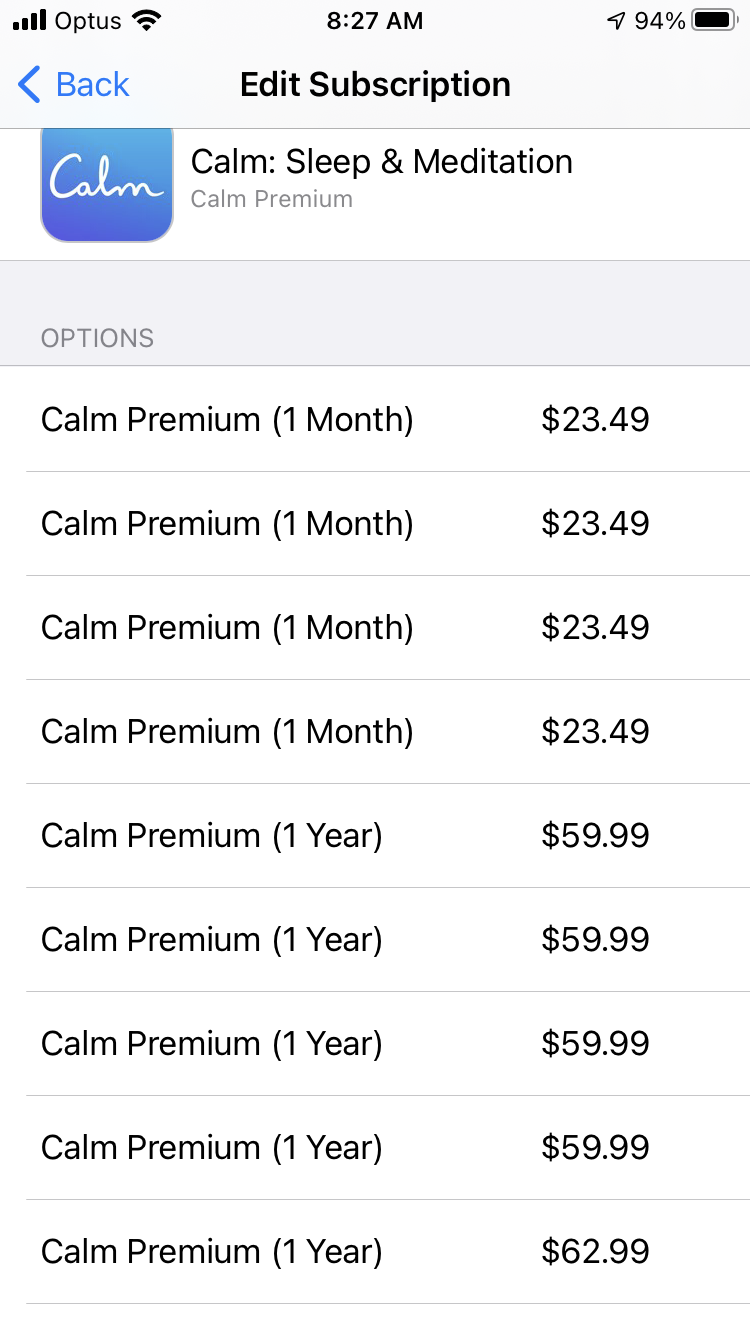Select the second Calm Premium (1 Month) option
The height and width of the screenshot is (1334, 750).
375,523
